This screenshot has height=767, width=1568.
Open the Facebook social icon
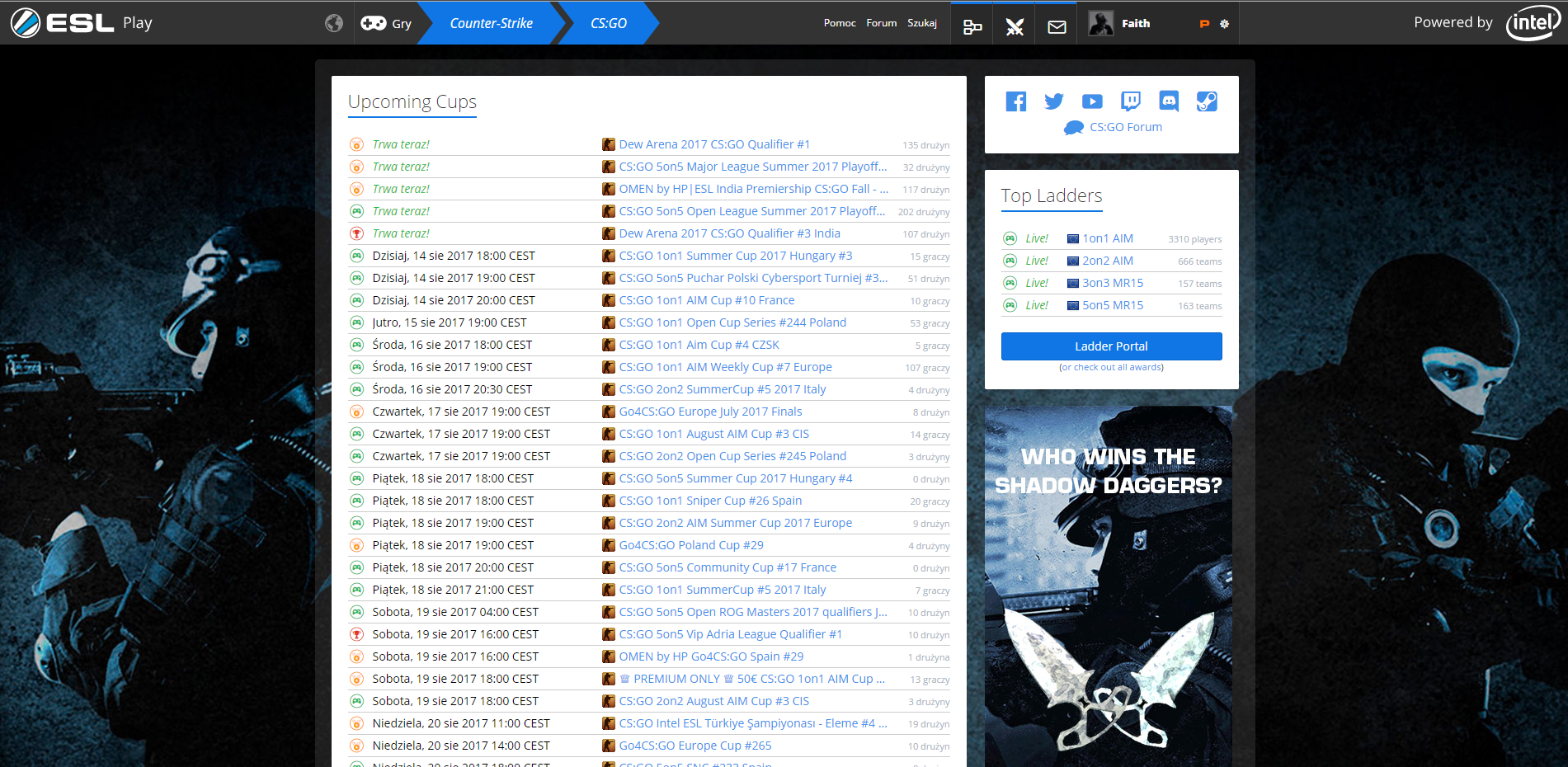tap(1016, 101)
